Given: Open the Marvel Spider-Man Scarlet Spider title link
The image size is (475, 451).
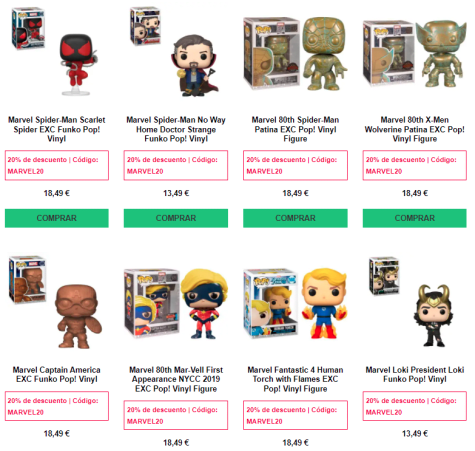Looking at the screenshot, I should click(x=57, y=129).
